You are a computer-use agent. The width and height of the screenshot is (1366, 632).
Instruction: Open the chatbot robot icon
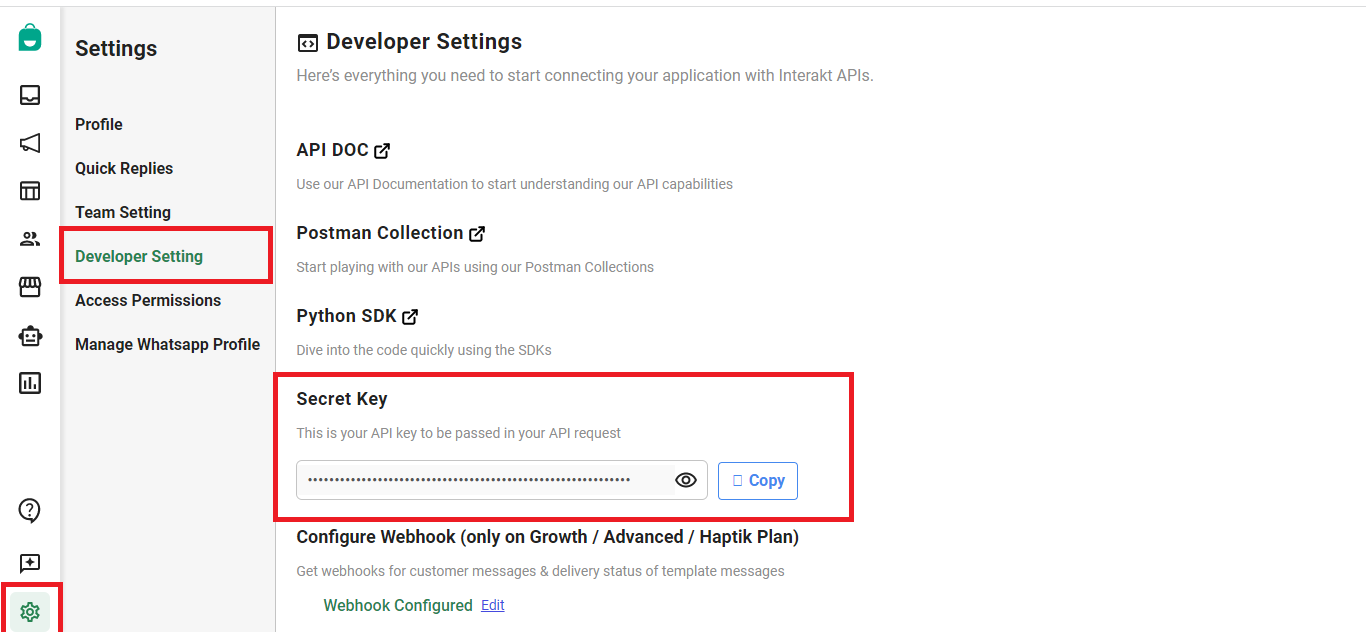[30, 335]
